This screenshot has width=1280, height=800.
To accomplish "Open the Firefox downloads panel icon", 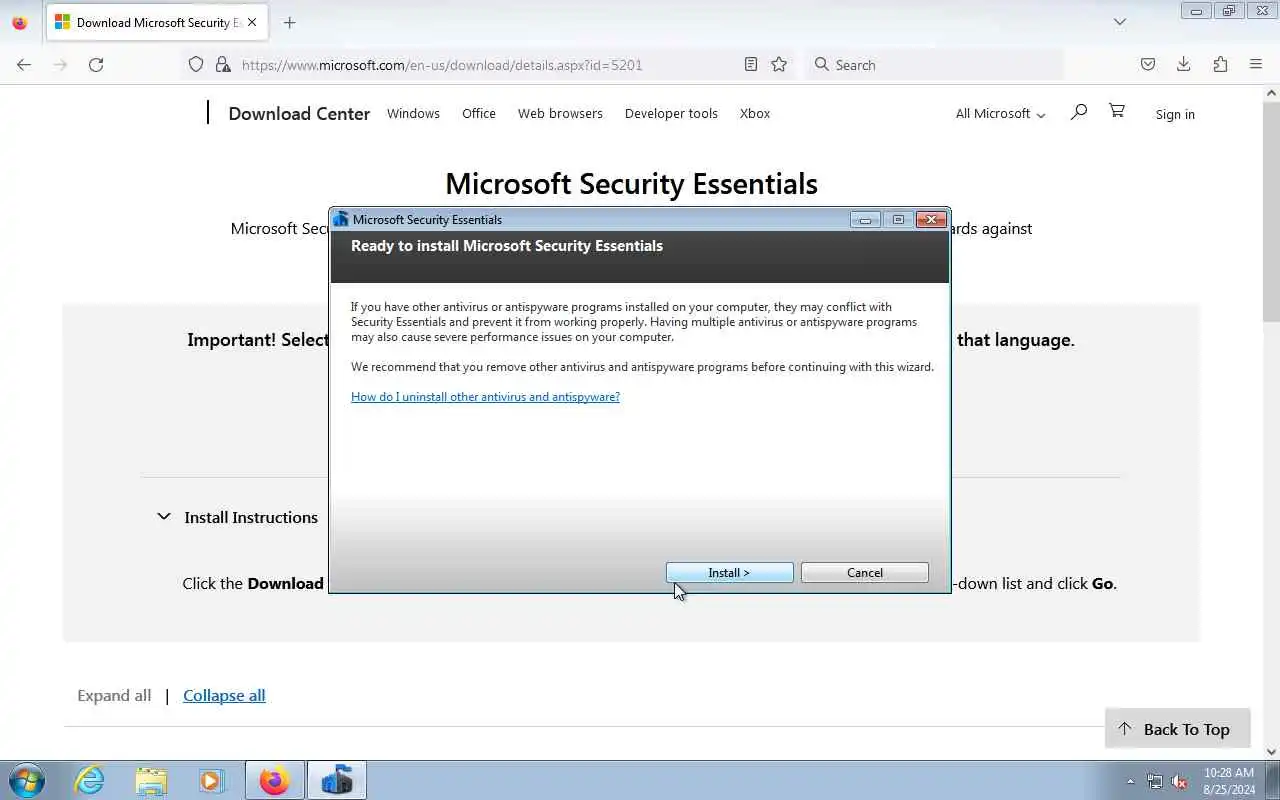I will (x=1184, y=64).
